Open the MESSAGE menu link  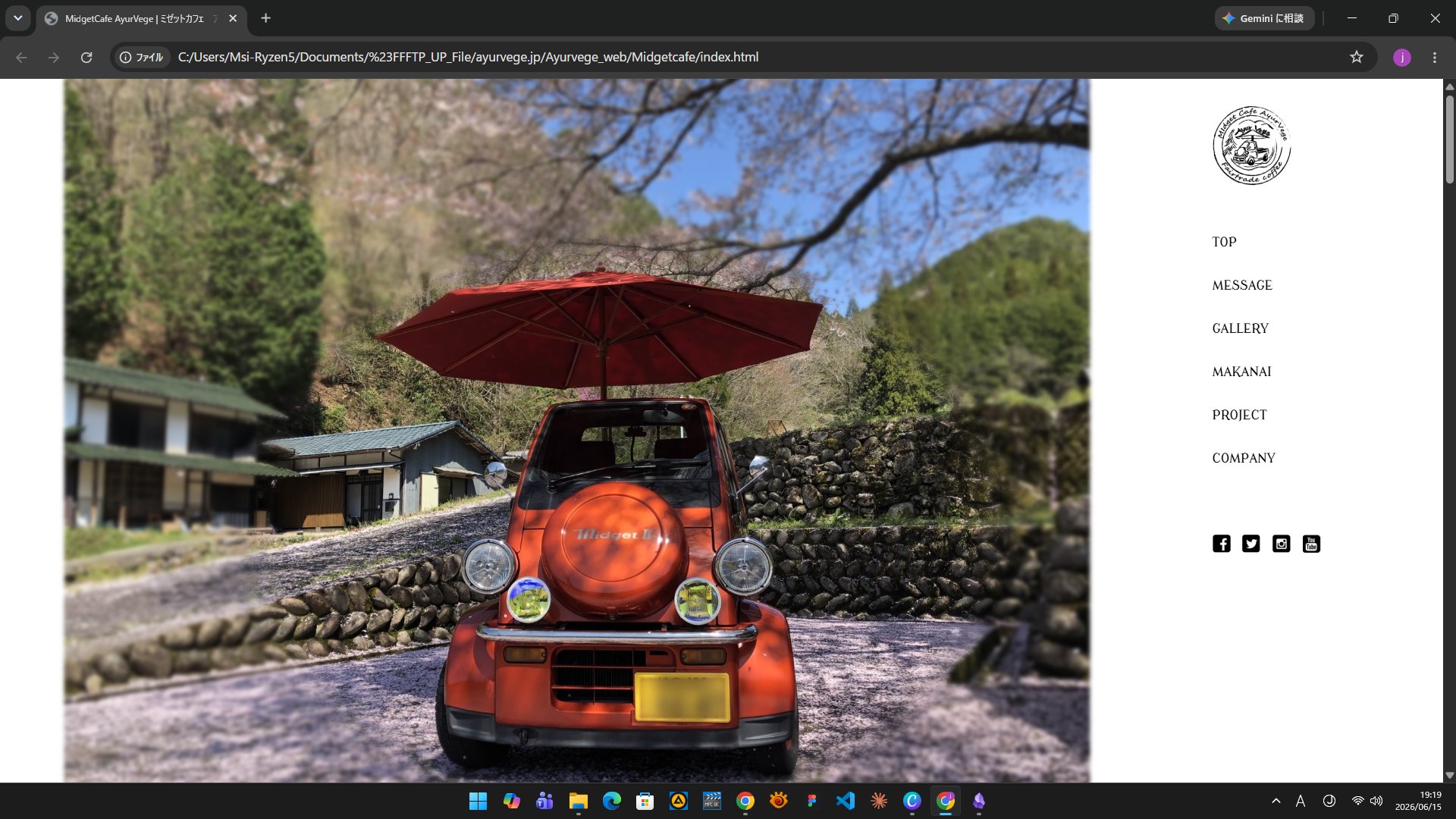point(1242,285)
